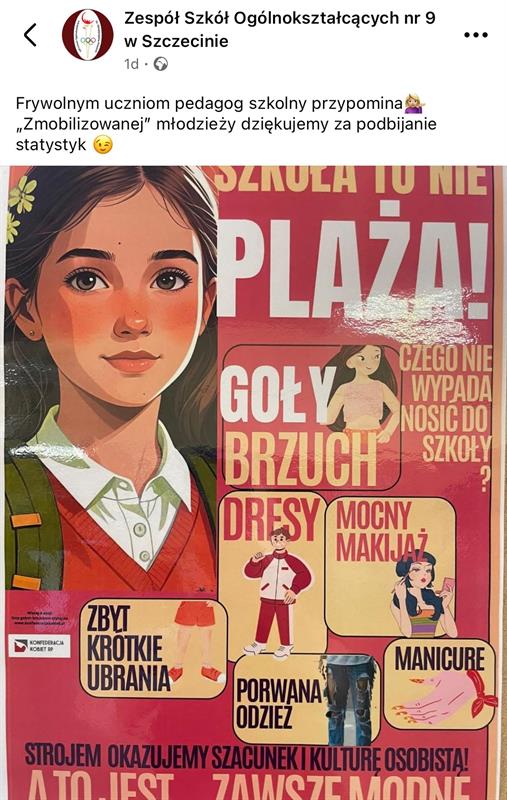Tap the ZBYT KRÓTKIE UBRANIA panel
The image size is (507, 800).
point(153,649)
